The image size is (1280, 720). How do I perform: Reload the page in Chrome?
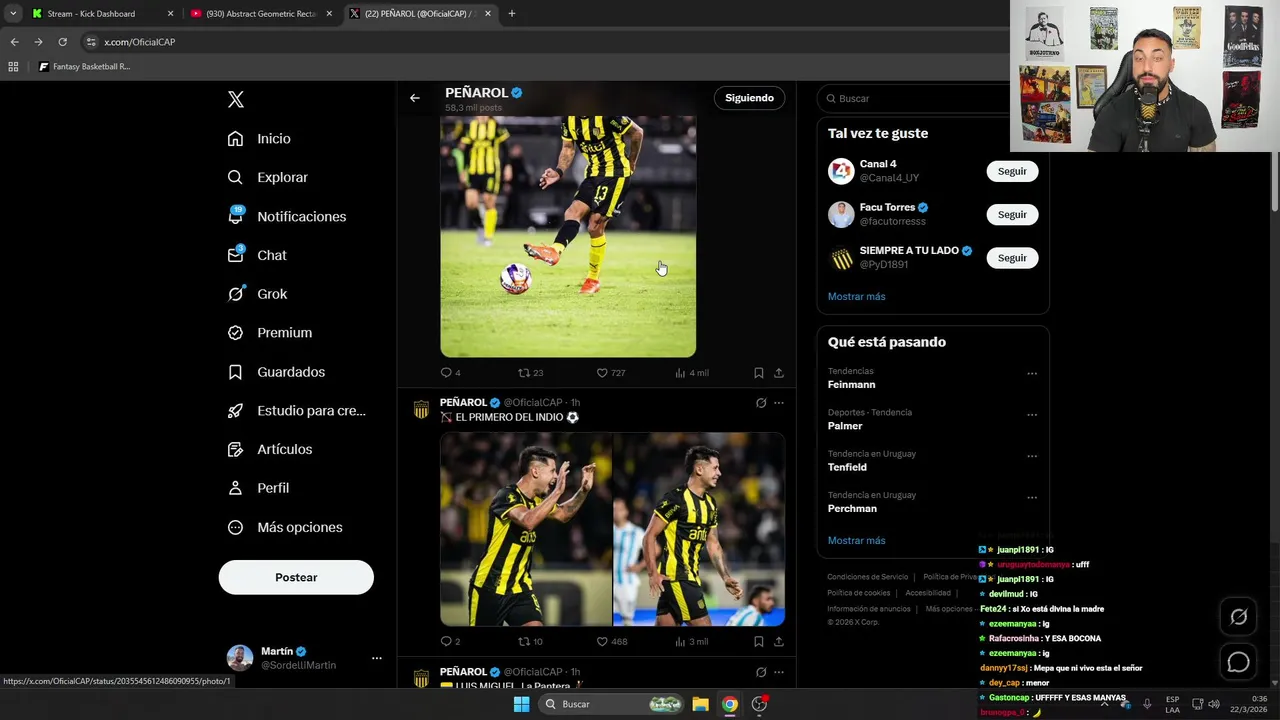point(62,42)
